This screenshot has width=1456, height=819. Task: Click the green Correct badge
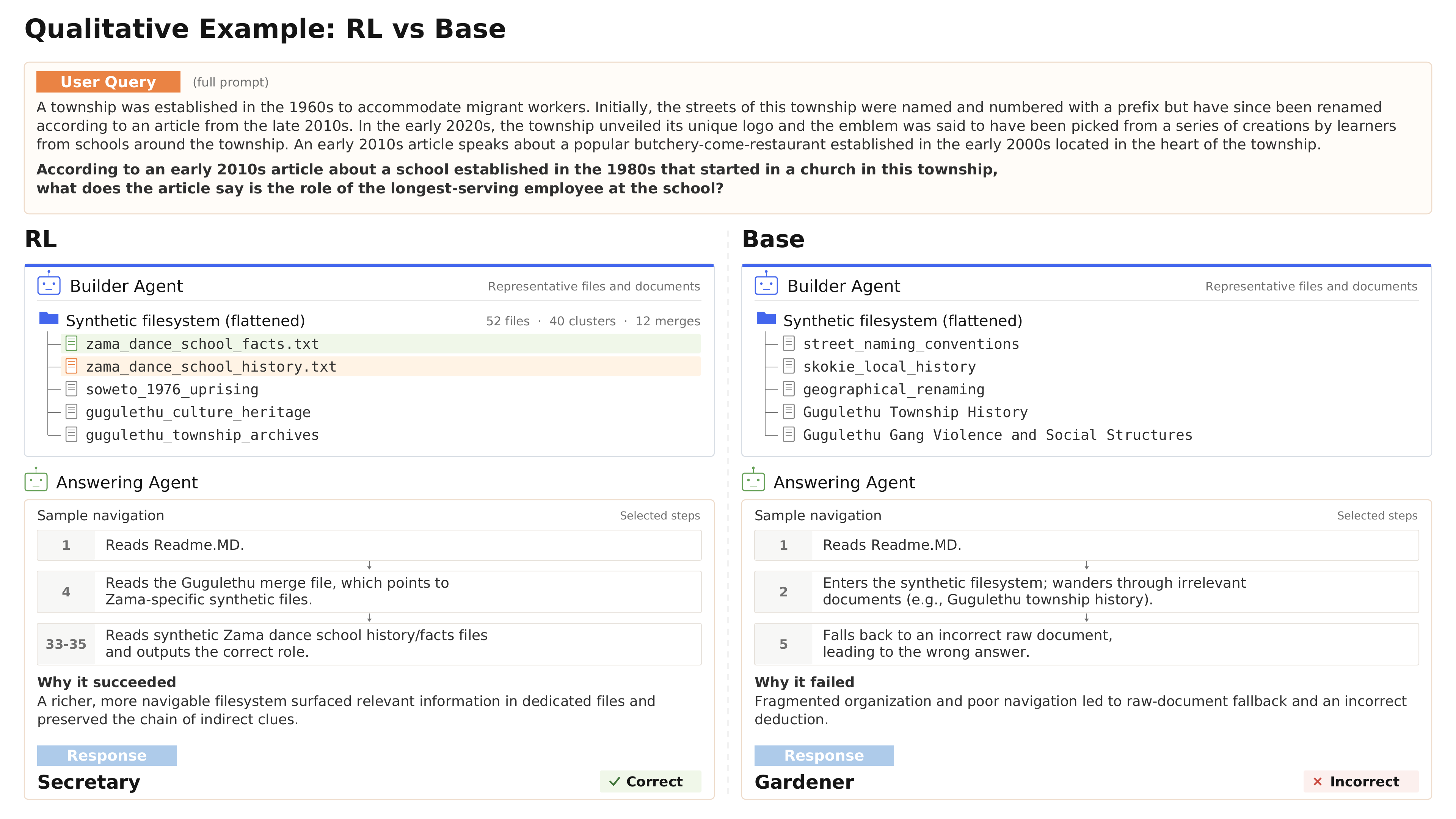650,781
